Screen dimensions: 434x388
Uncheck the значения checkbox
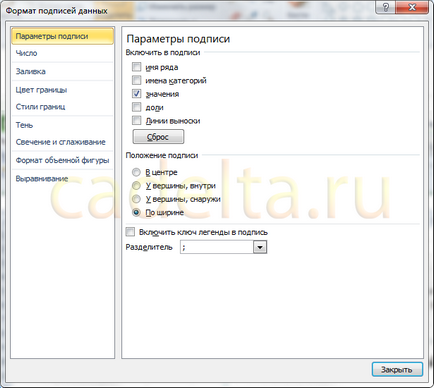coord(137,94)
